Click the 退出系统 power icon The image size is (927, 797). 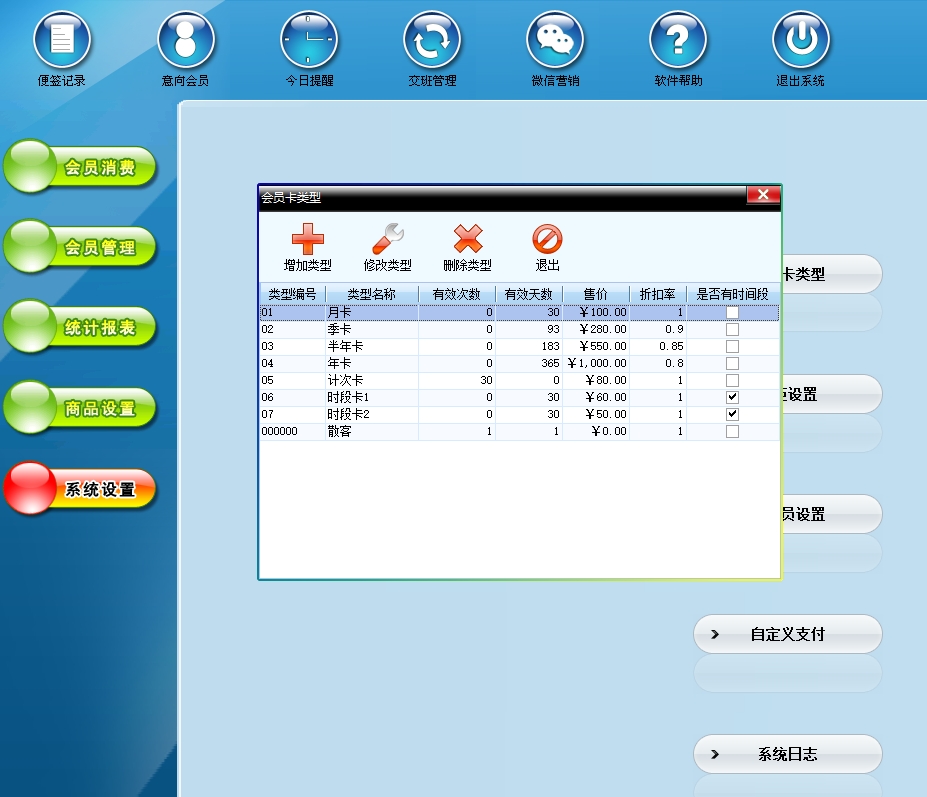pyautogui.click(x=801, y=41)
